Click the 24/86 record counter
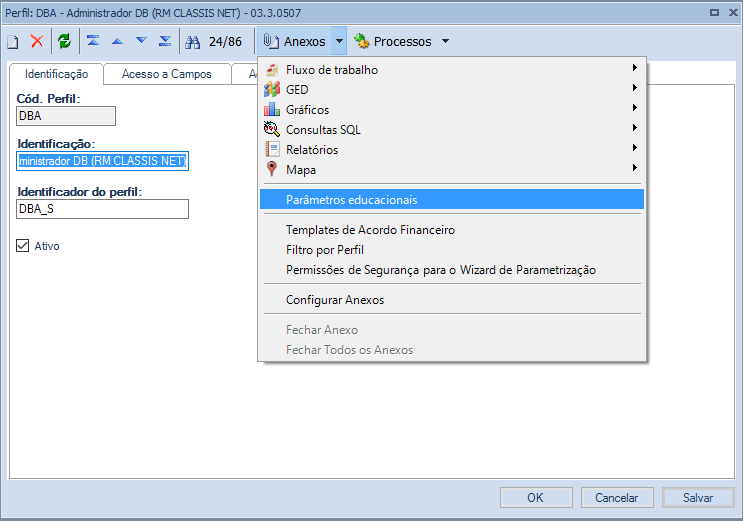 225,42
